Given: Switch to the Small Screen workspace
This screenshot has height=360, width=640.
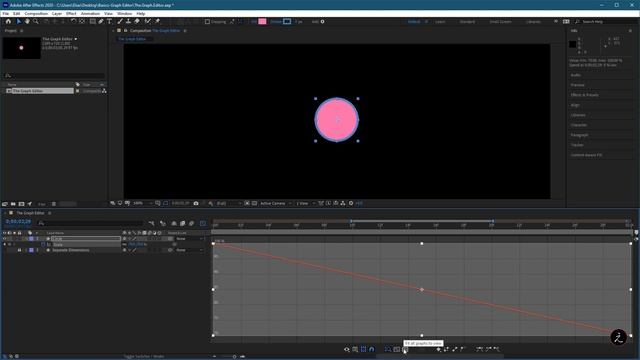Looking at the screenshot, I should (500, 22).
